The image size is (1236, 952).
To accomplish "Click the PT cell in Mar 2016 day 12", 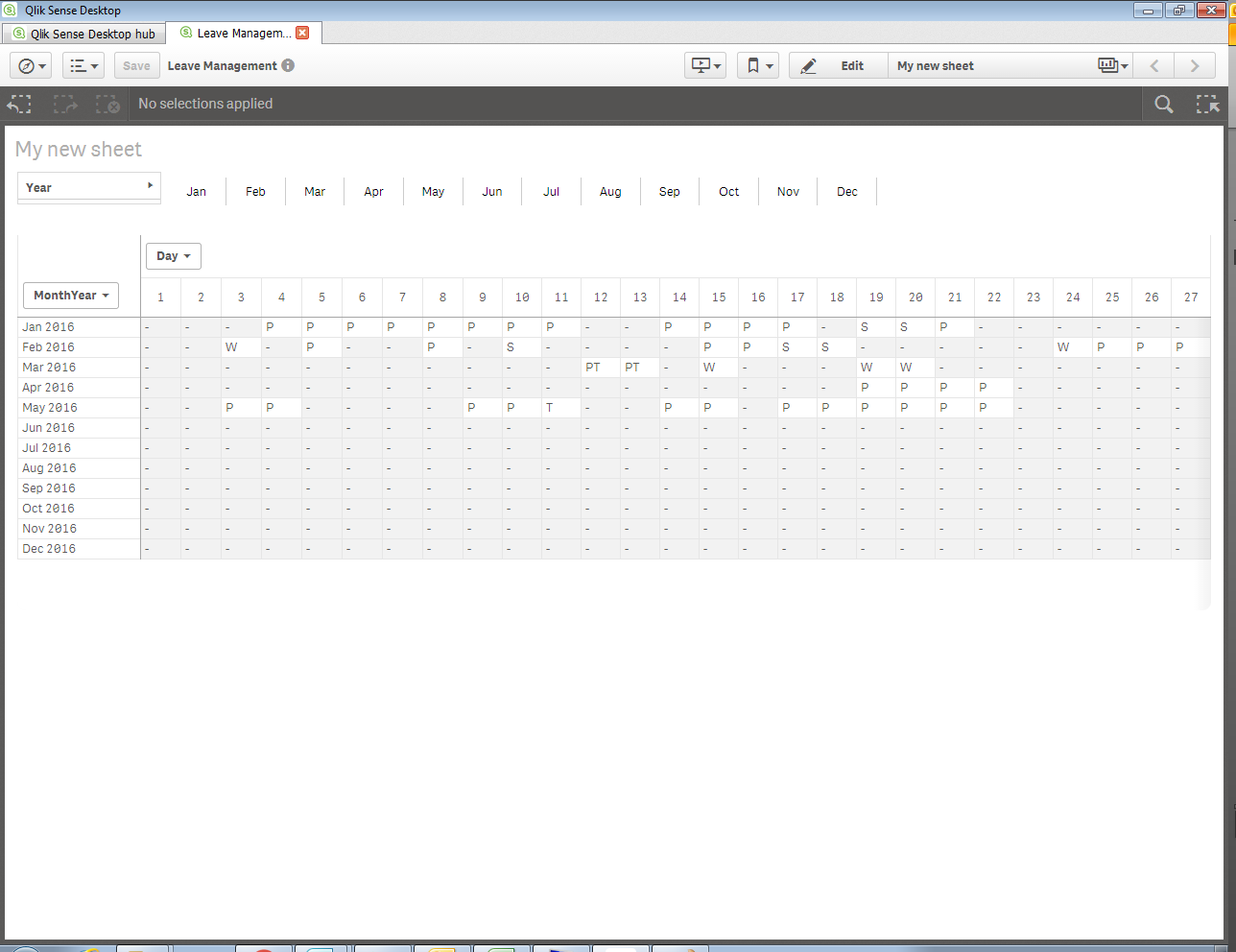I will tap(601, 368).
